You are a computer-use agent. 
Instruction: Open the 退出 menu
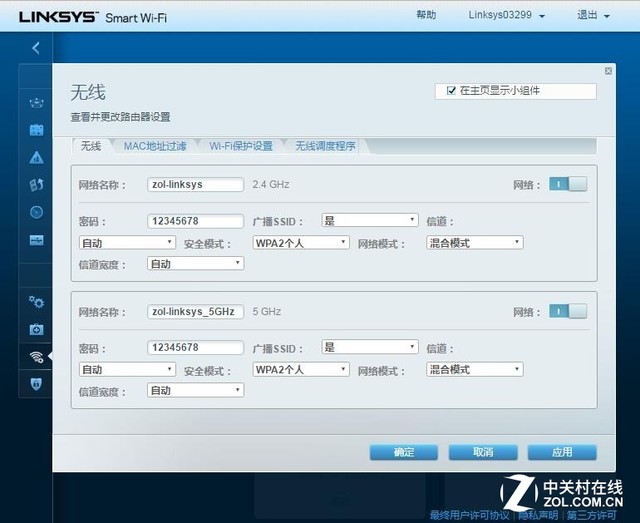[x=593, y=16]
